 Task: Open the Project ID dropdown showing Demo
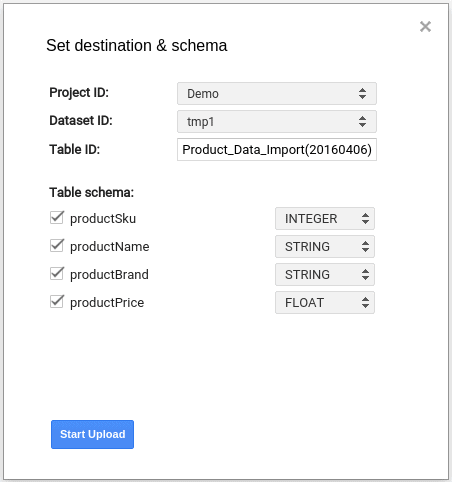[277, 94]
